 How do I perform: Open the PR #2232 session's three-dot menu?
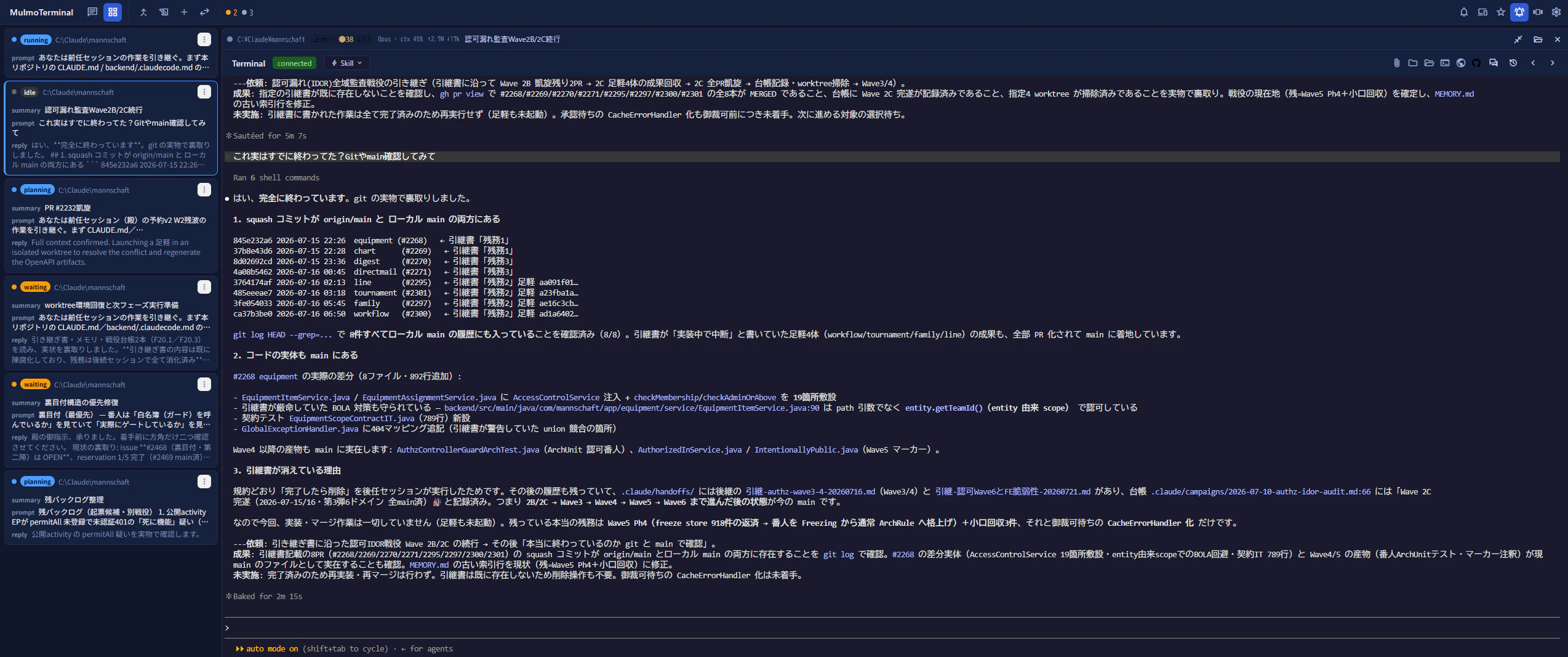[x=204, y=190]
